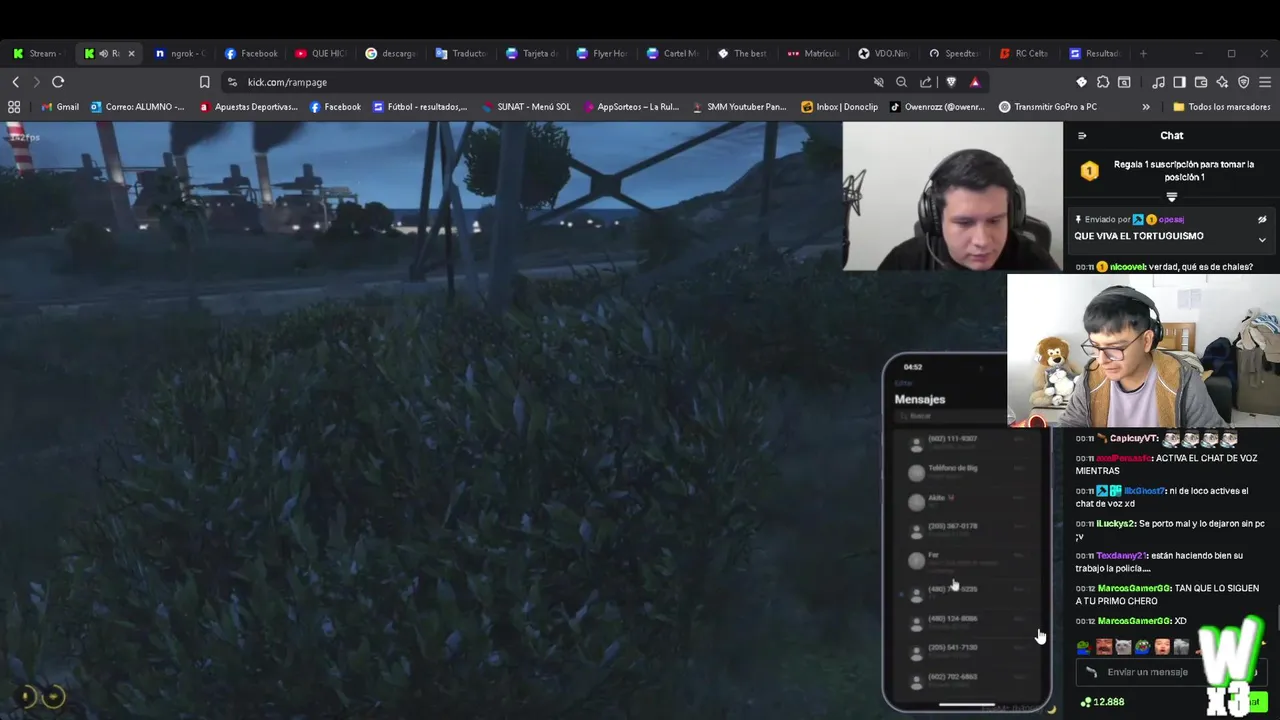The image size is (1280, 720).
Task: Open the Teléfono de Big conversation on phone
Action: tap(965, 472)
